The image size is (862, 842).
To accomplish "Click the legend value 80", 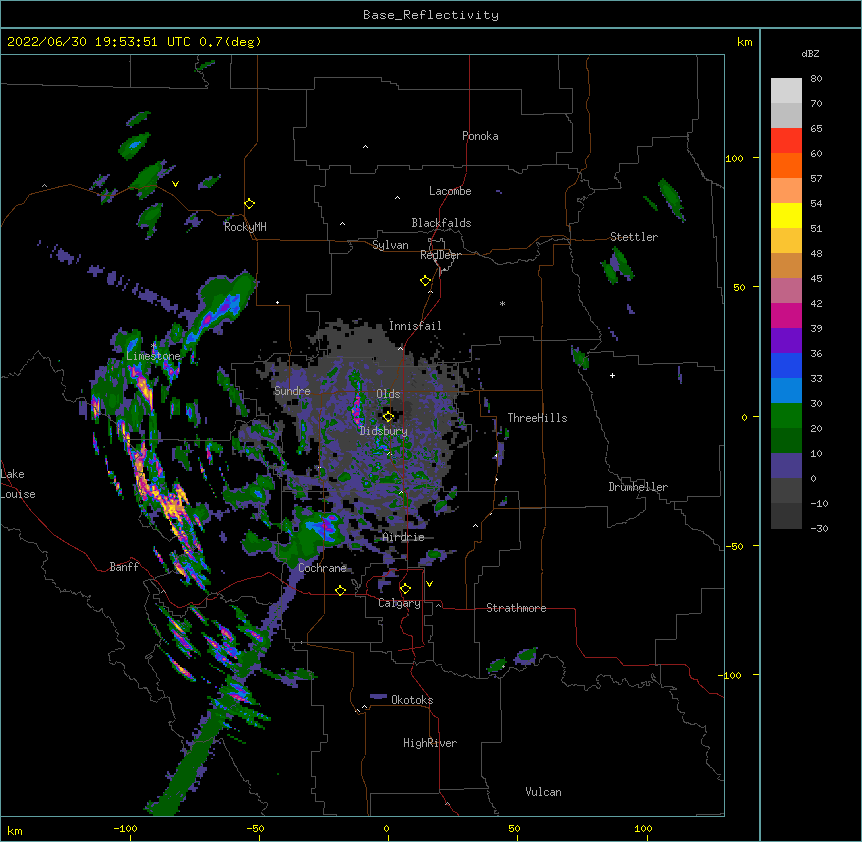I will pyautogui.click(x=816, y=79).
